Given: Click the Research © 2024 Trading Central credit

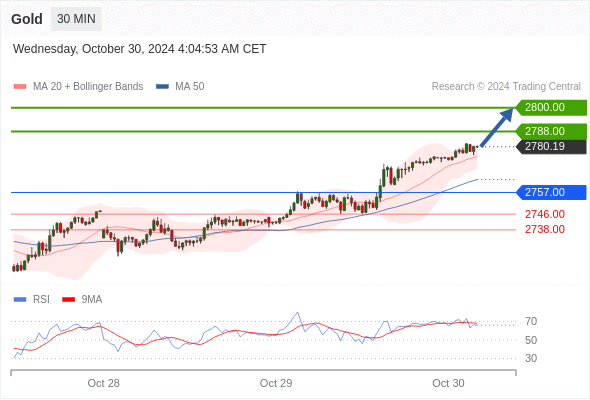Looking at the screenshot, I should 506,87.
